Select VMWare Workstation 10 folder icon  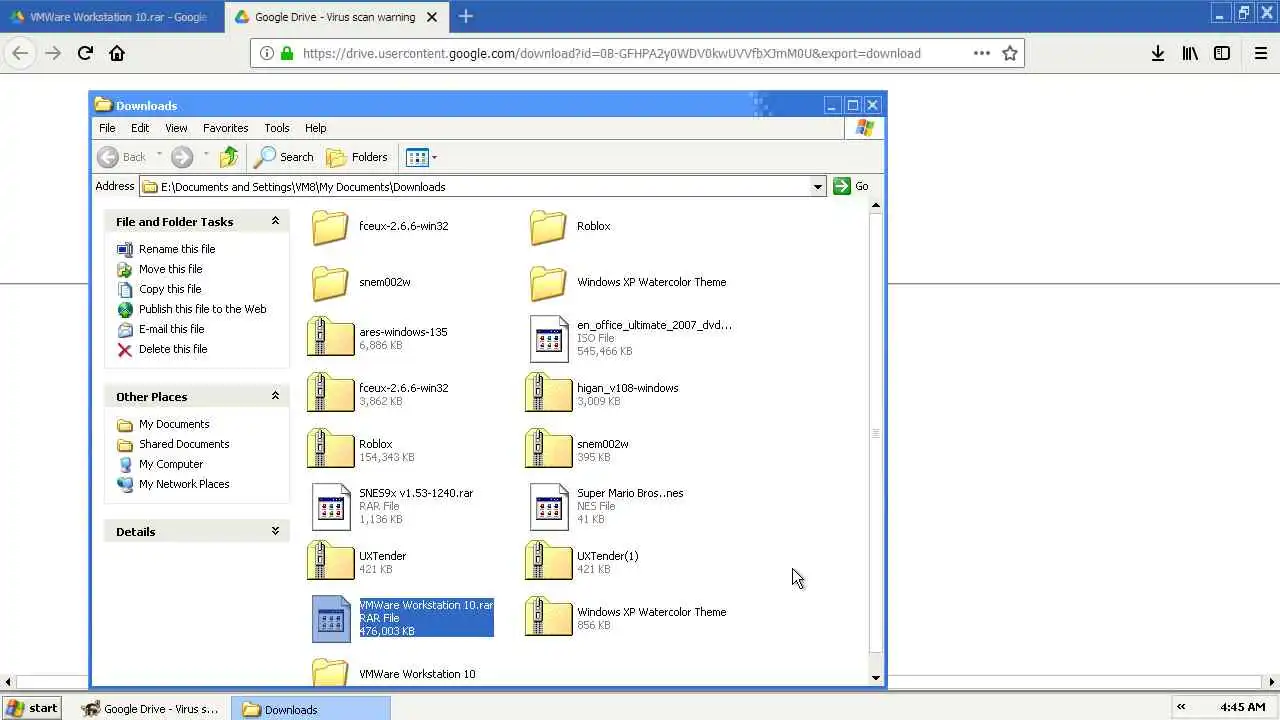point(330,672)
